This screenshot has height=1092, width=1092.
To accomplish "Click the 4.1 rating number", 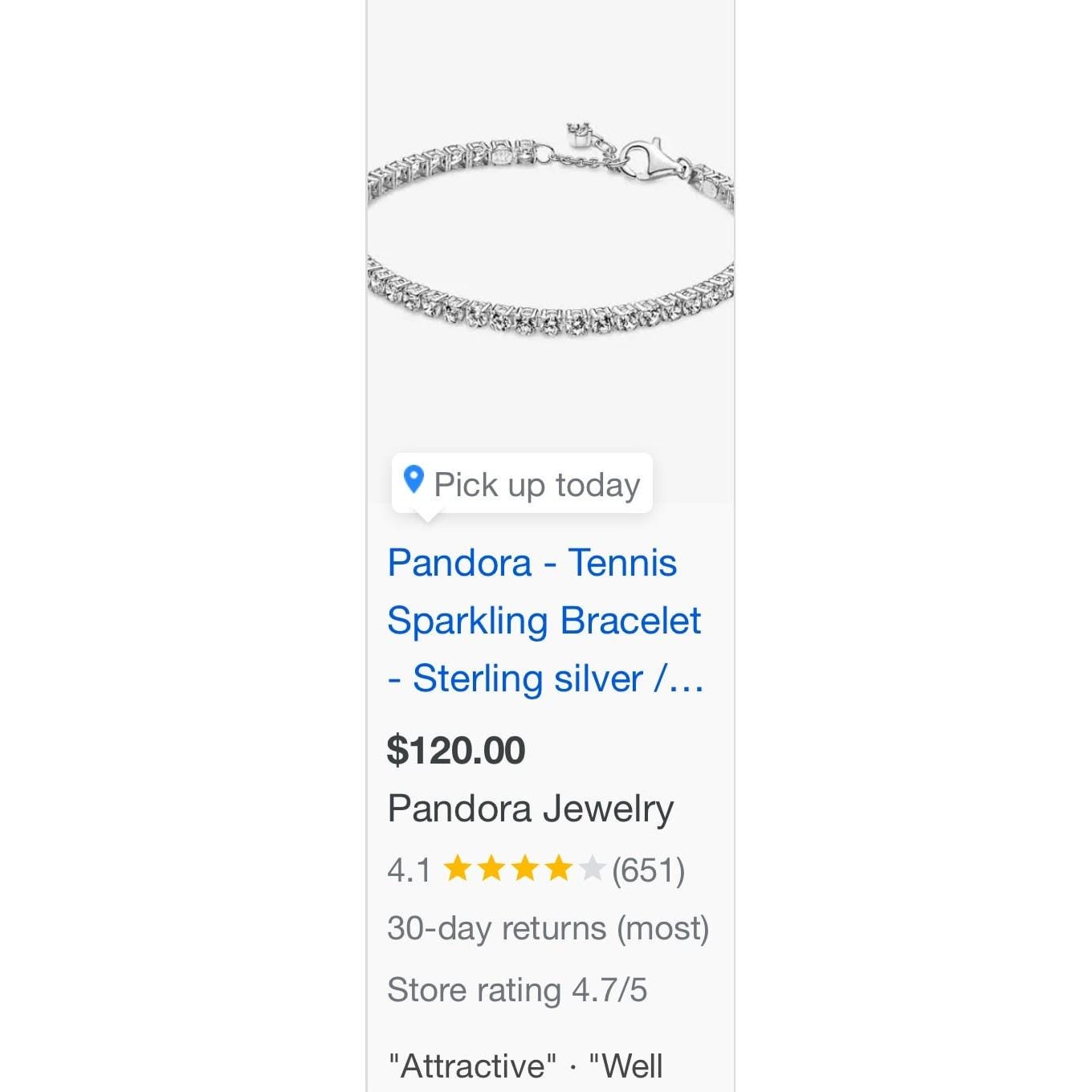I will pos(409,870).
